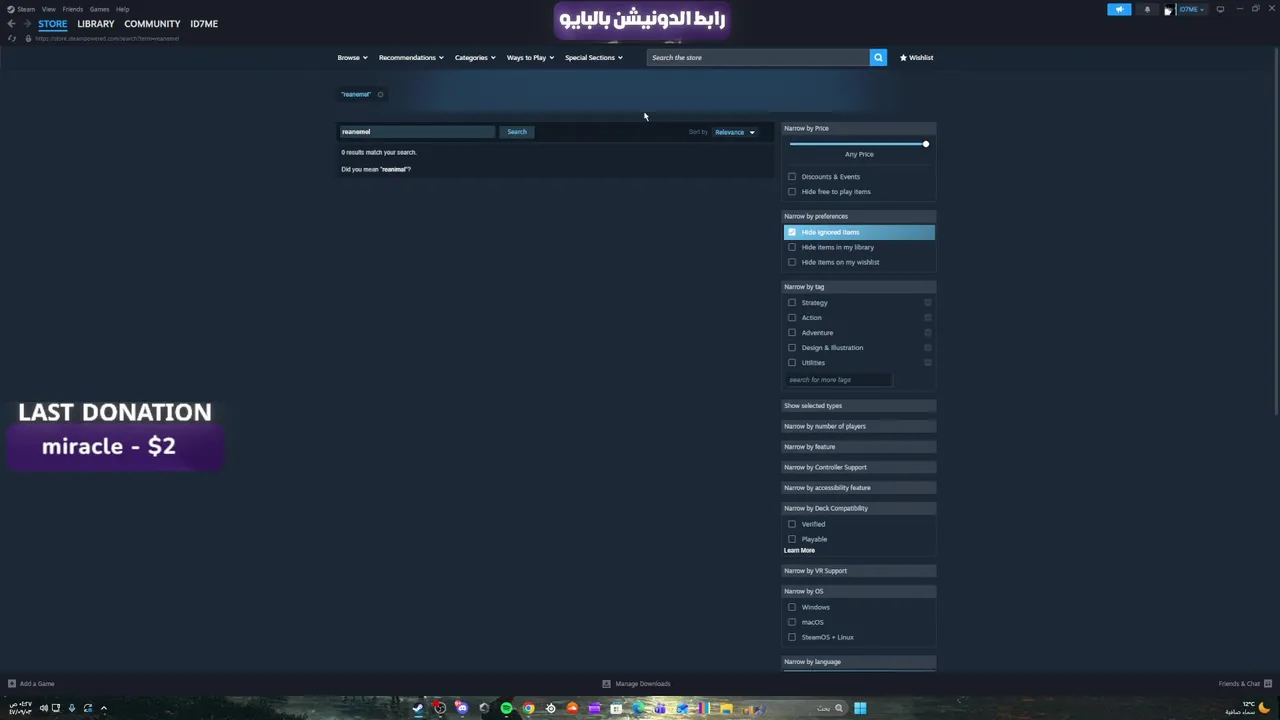This screenshot has width=1280, height=720.
Task: Expand Narrow by Controller Support
Action: pyautogui.click(x=858, y=467)
